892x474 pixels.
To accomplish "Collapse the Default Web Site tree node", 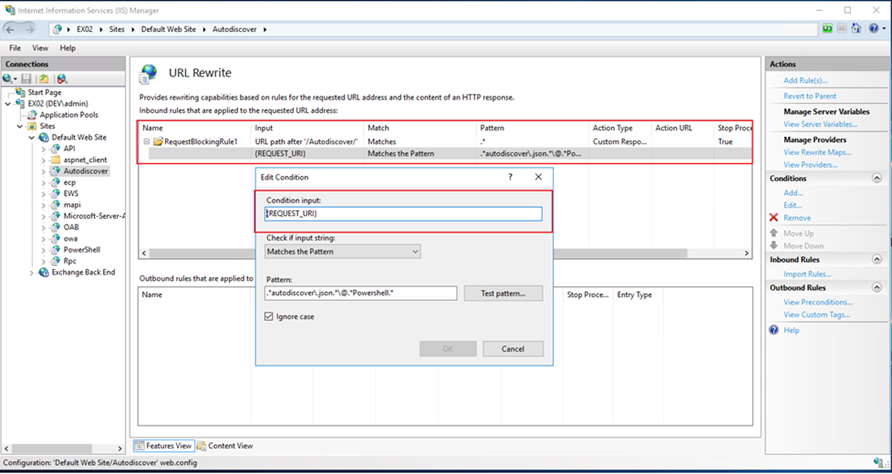I will tap(33, 137).
